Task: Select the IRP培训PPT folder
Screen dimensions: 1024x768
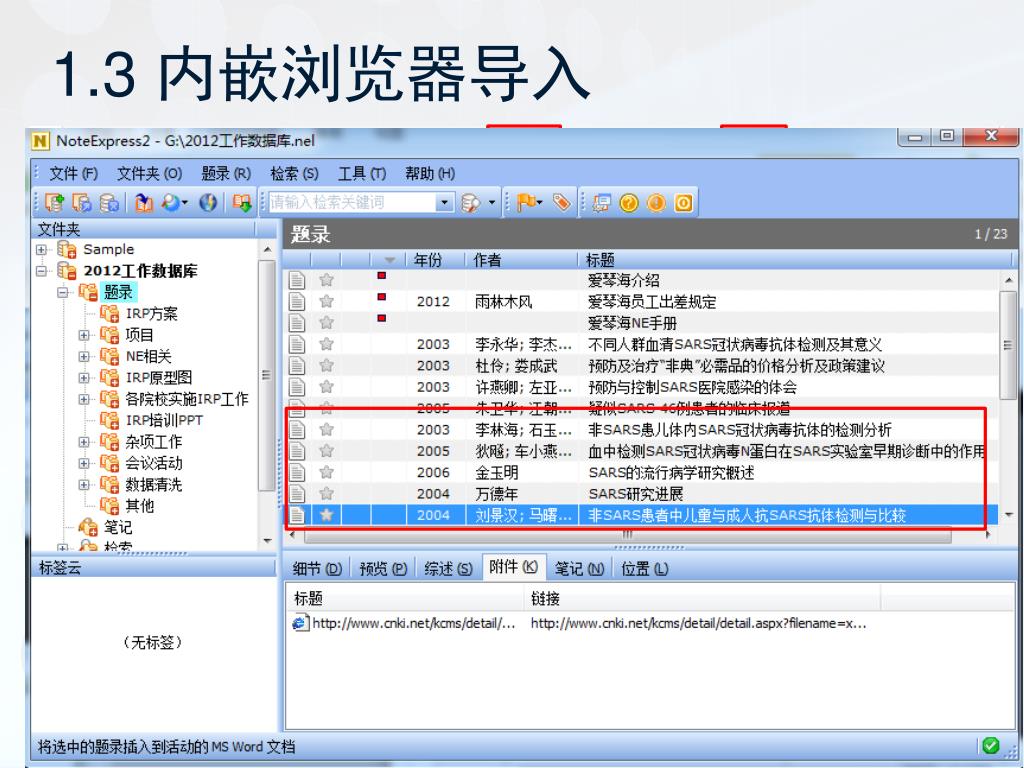Action: [164, 420]
